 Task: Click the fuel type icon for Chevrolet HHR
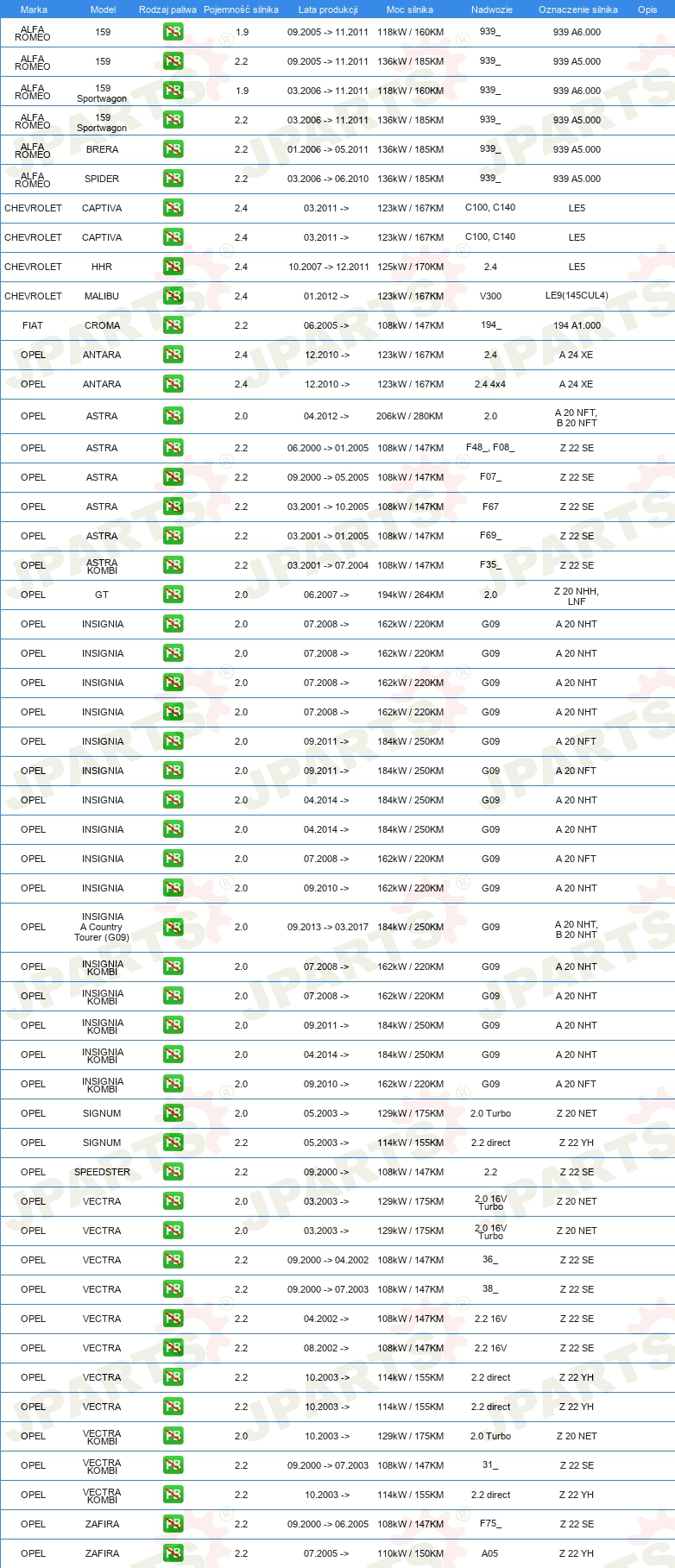tap(173, 267)
